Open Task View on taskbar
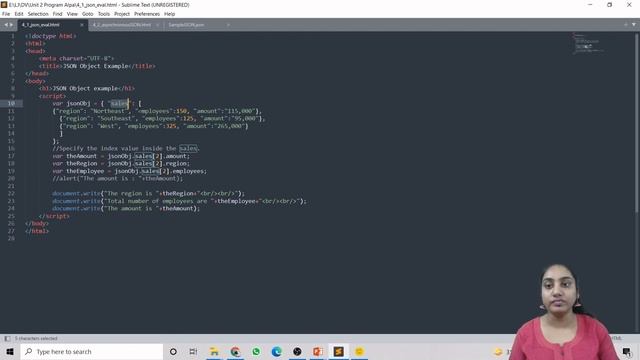 tap(193, 351)
